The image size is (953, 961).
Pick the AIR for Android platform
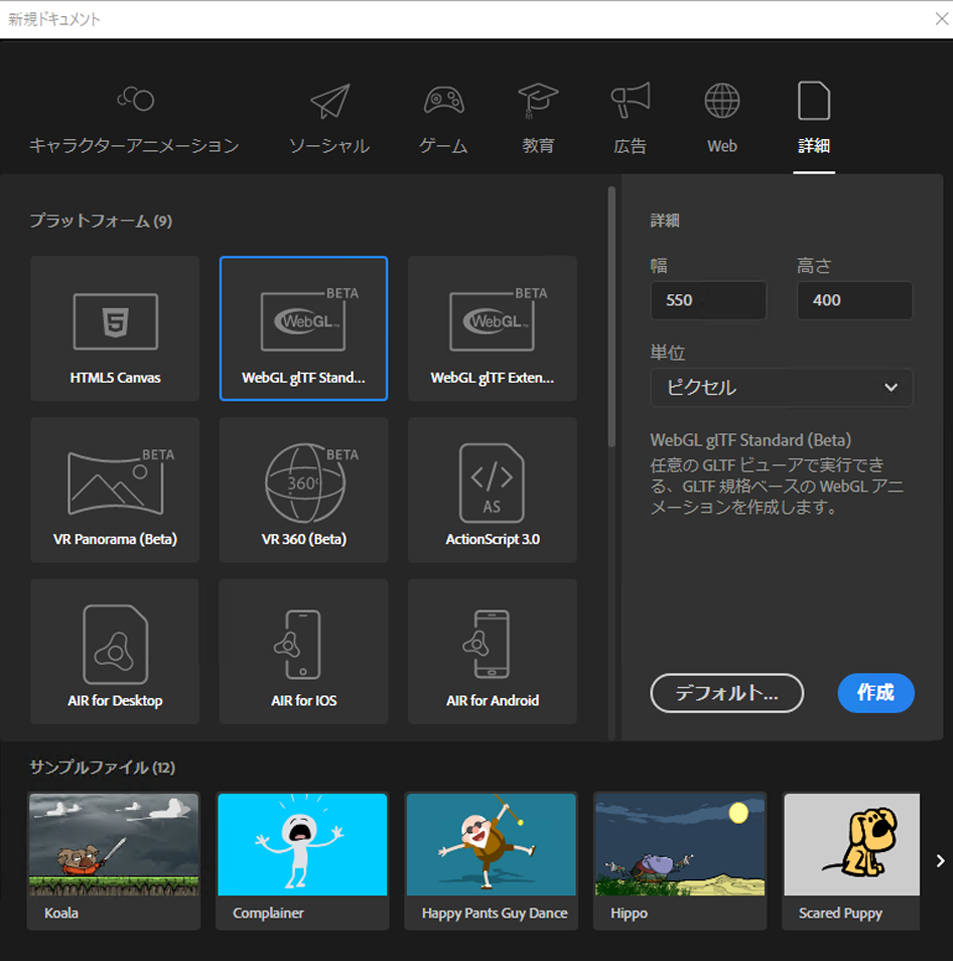pos(491,651)
